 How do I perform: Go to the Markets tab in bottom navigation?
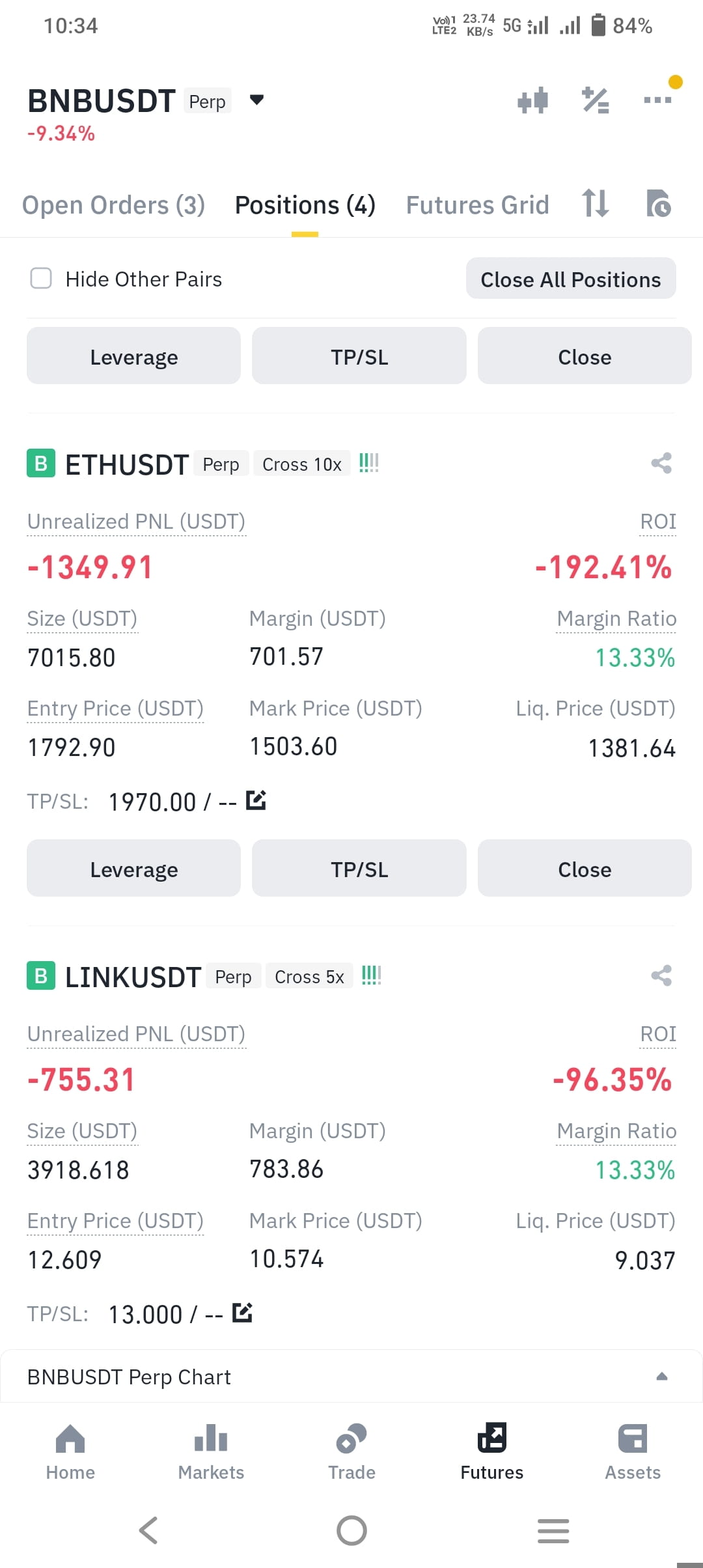[211, 1451]
